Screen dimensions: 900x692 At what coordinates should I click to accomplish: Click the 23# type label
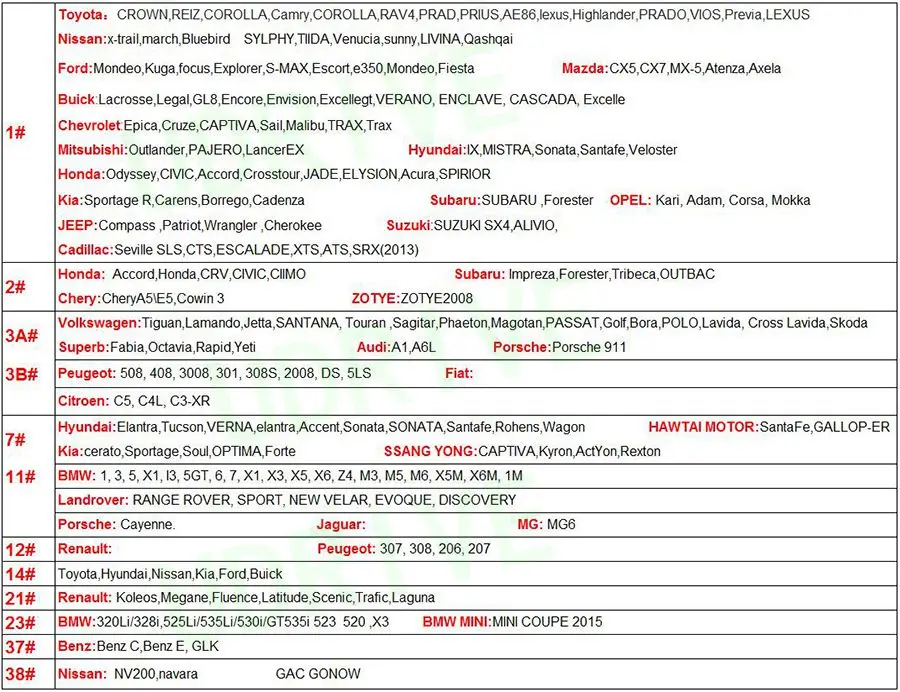click(x=21, y=623)
